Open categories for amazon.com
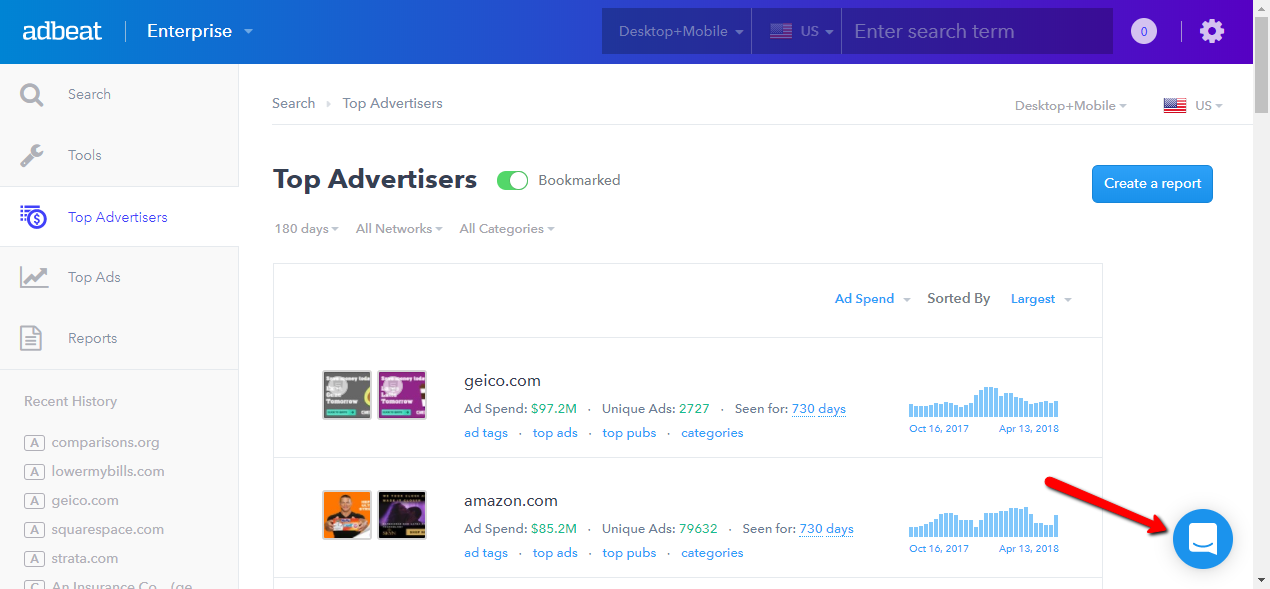 pyautogui.click(x=712, y=553)
